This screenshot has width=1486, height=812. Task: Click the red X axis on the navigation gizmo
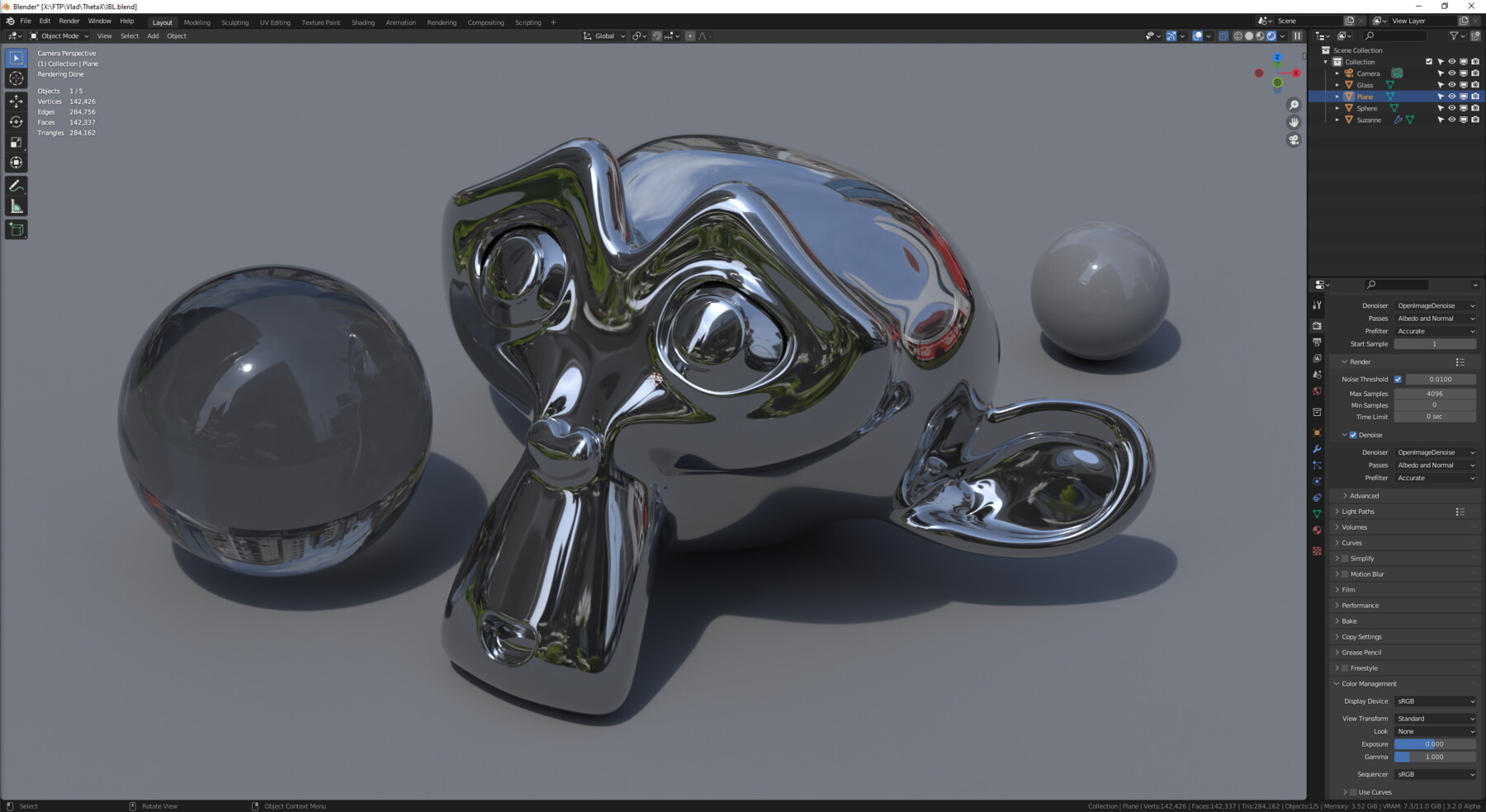click(1296, 73)
